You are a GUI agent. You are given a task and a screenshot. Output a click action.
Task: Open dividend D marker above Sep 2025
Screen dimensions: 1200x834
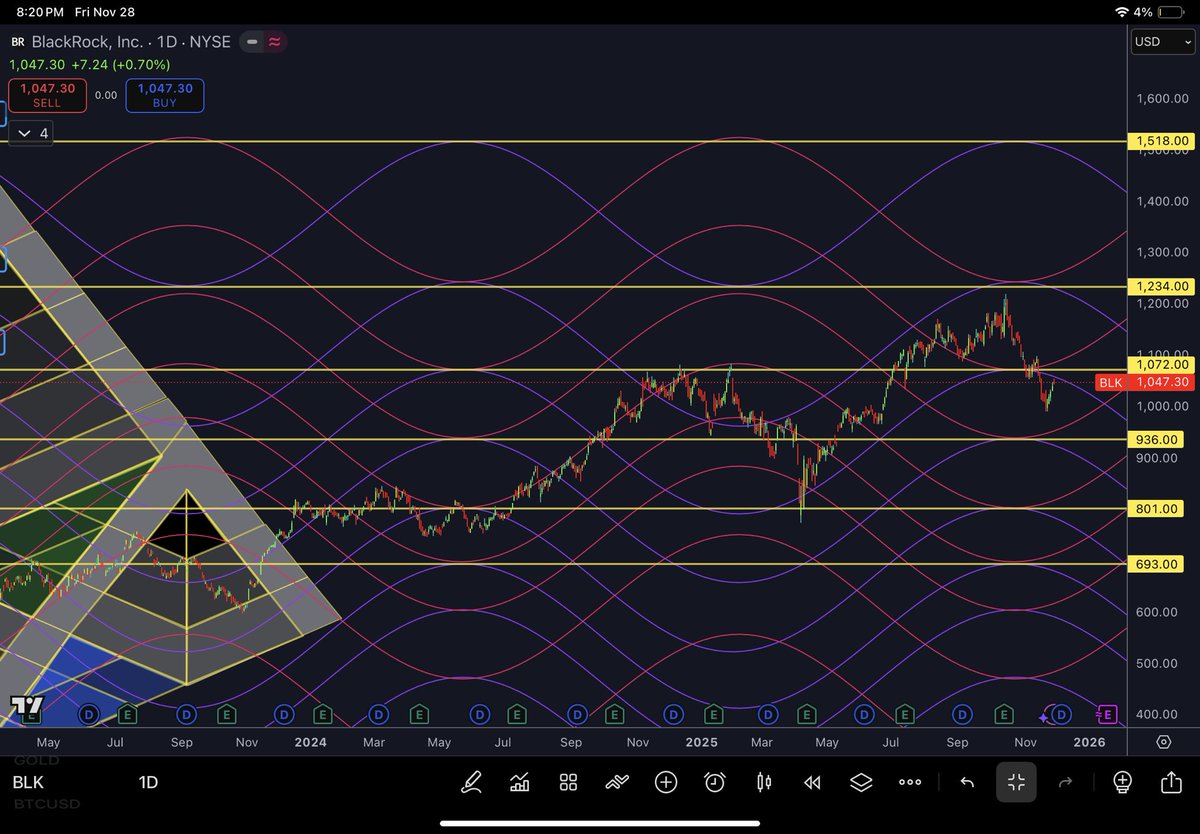click(x=962, y=714)
